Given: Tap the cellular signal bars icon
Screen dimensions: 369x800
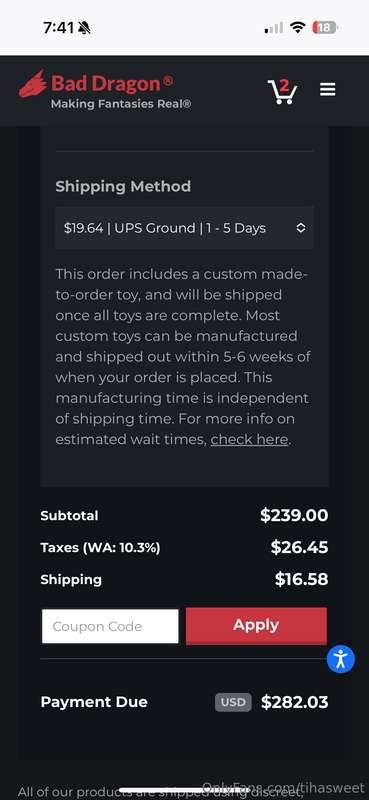Looking at the screenshot, I should tap(274, 28).
